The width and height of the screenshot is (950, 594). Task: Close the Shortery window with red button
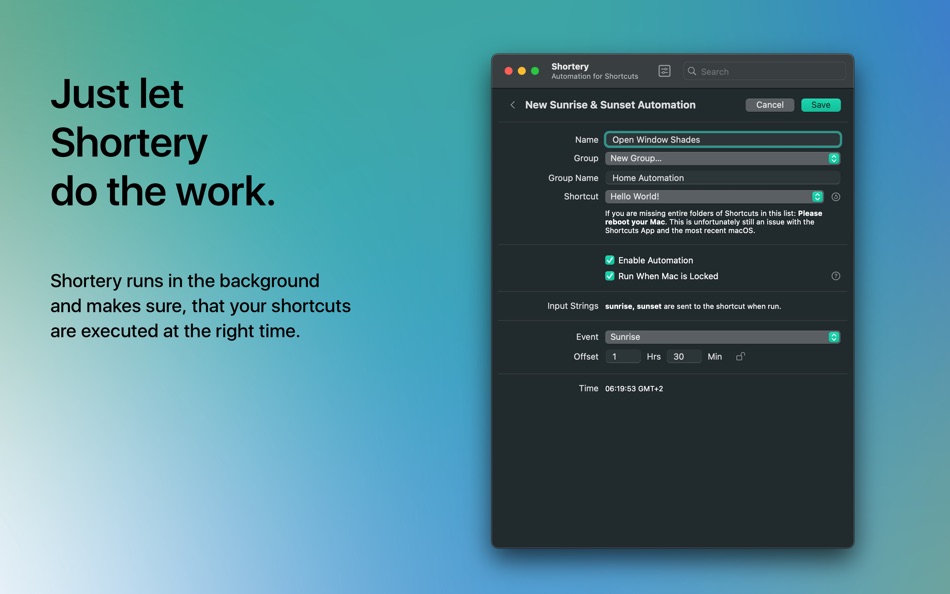point(508,71)
